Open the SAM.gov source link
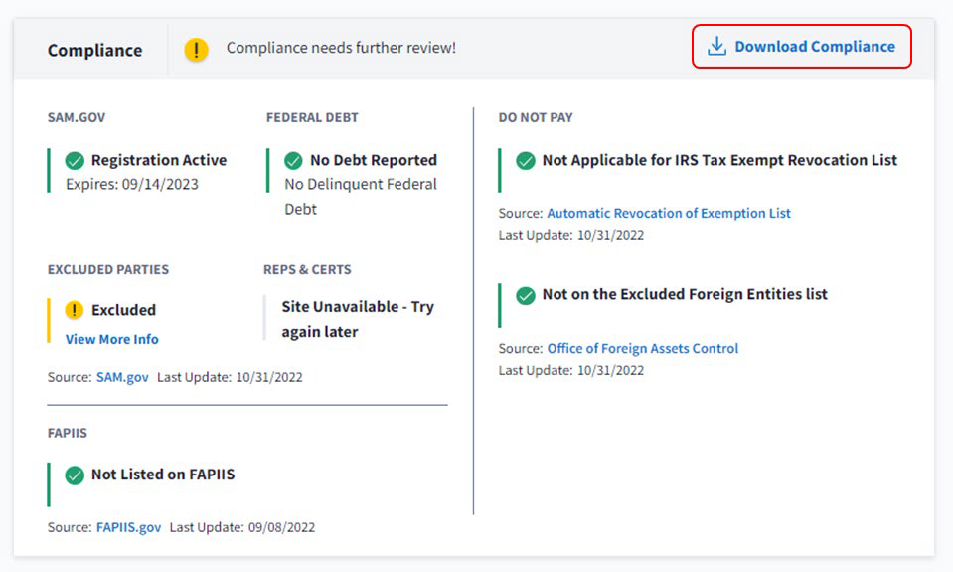 122,377
